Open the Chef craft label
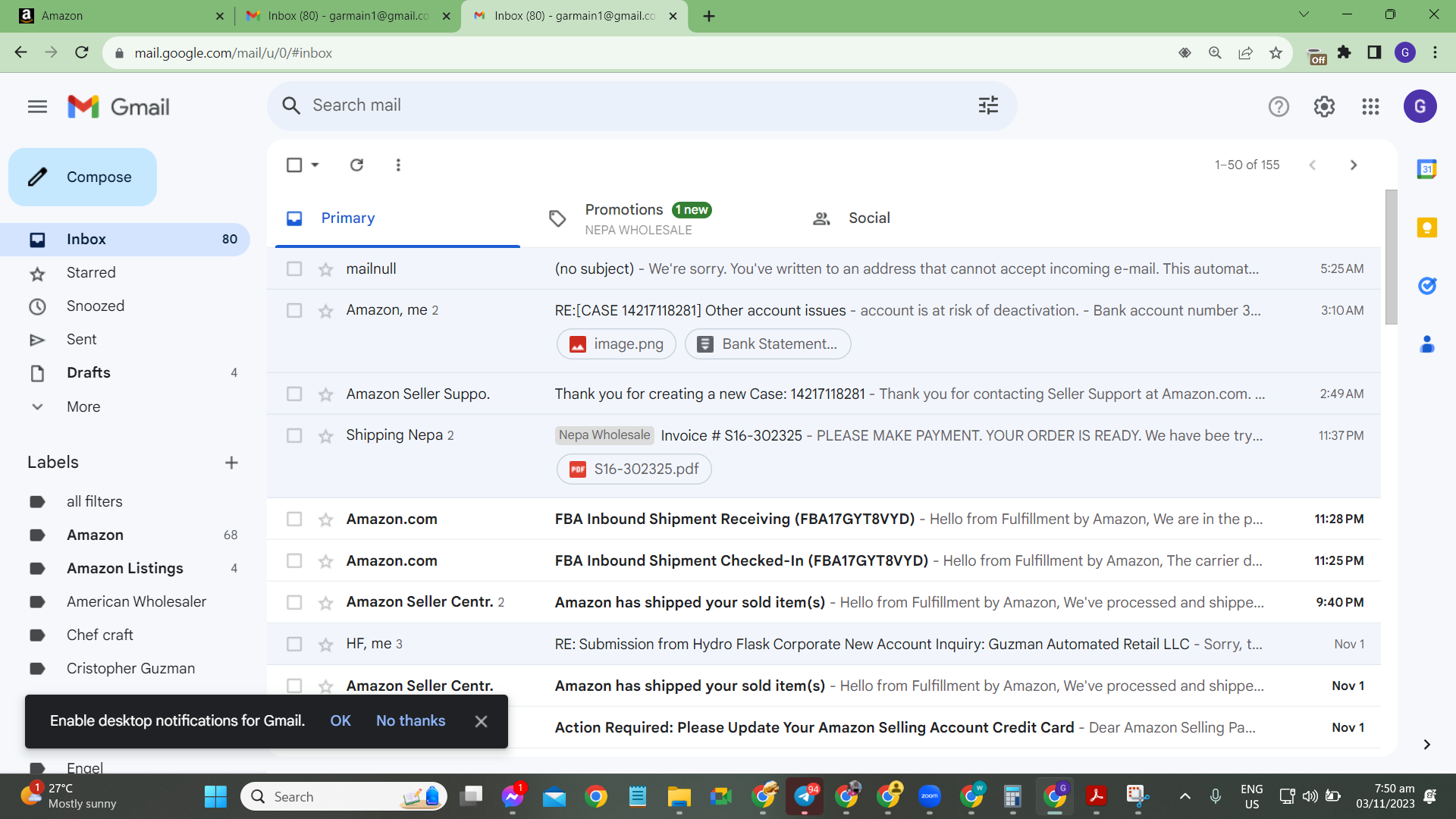The width and height of the screenshot is (1456, 819). (x=100, y=635)
